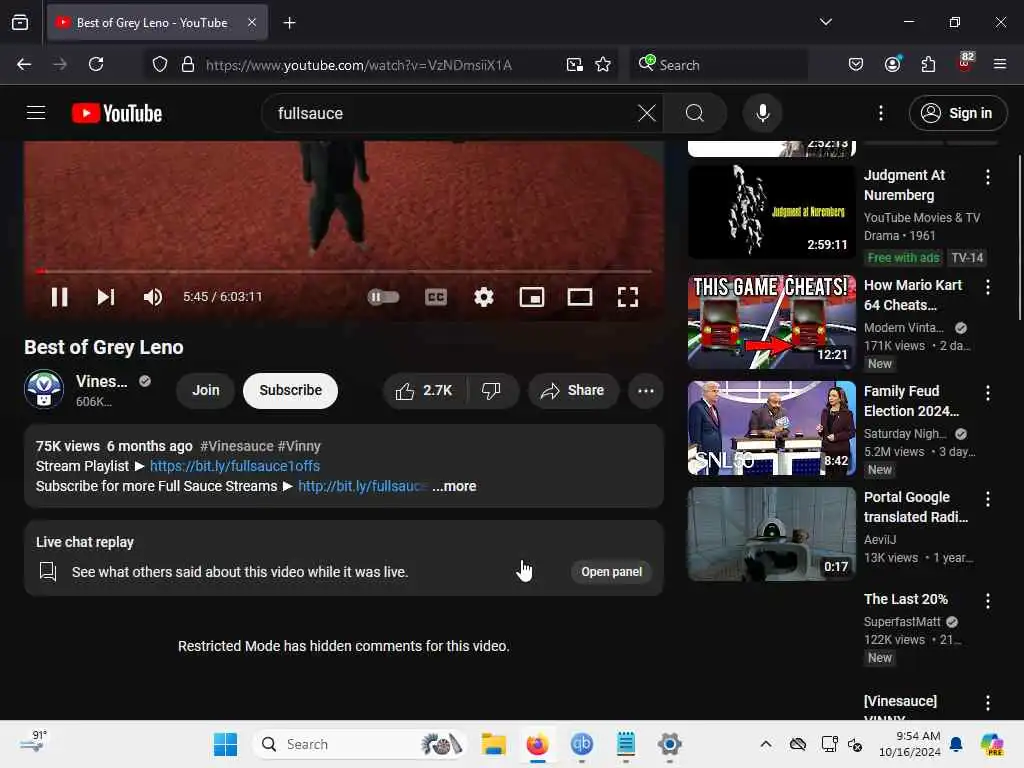List all tabs dropdown arrow

825,22
